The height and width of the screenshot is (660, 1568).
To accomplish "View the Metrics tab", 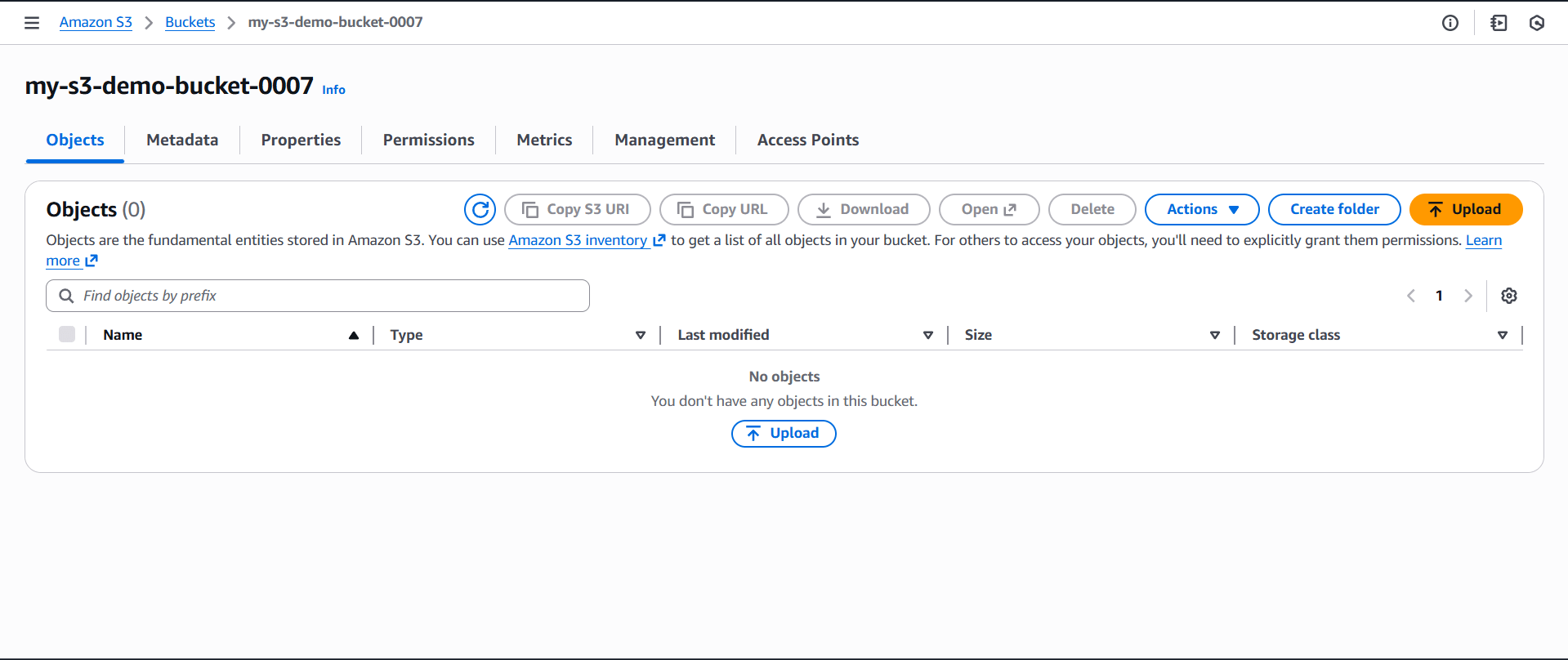I will (544, 140).
